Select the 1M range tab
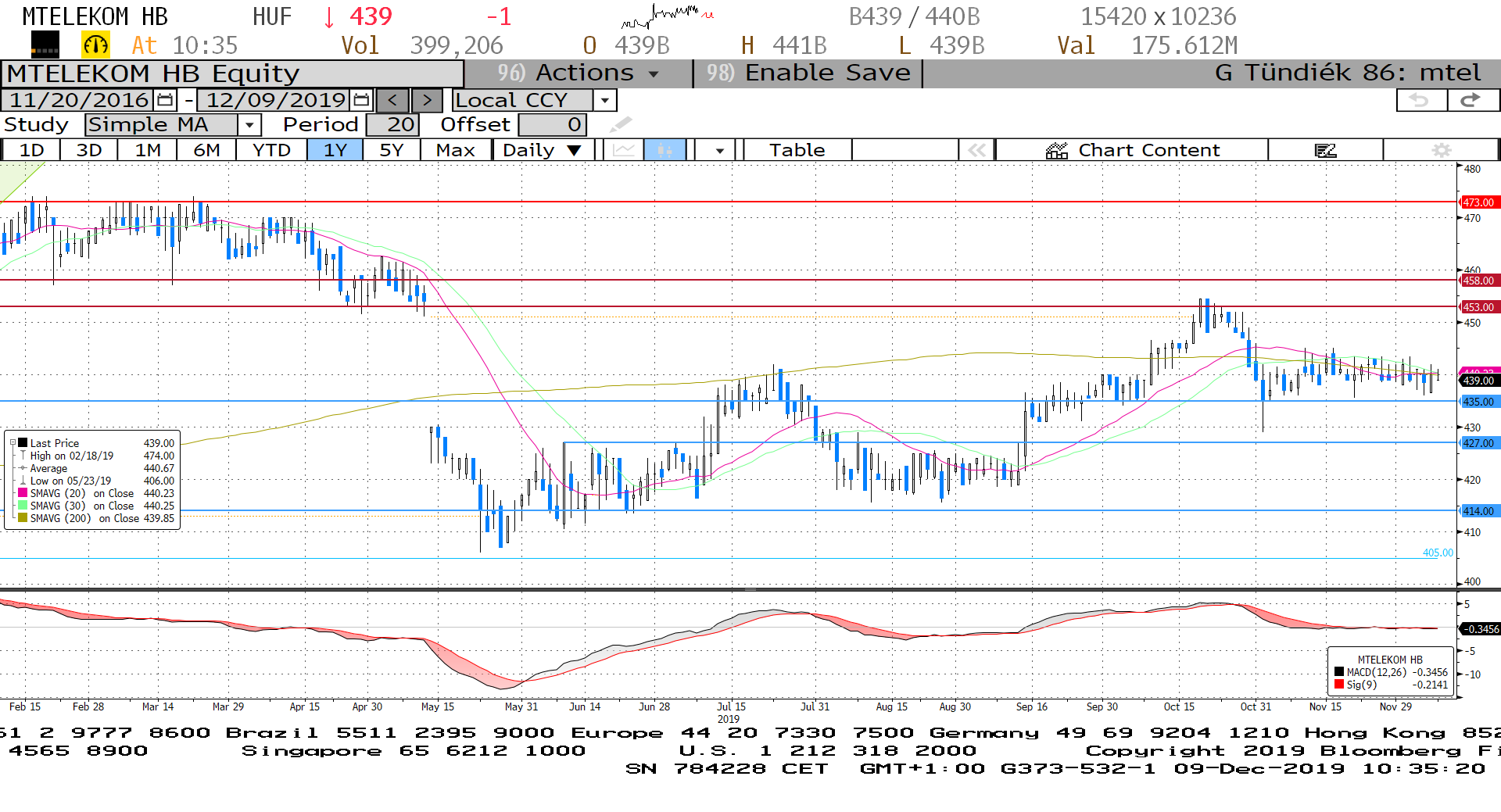The width and height of the screenshot is (1501, 812). point(148,150)
